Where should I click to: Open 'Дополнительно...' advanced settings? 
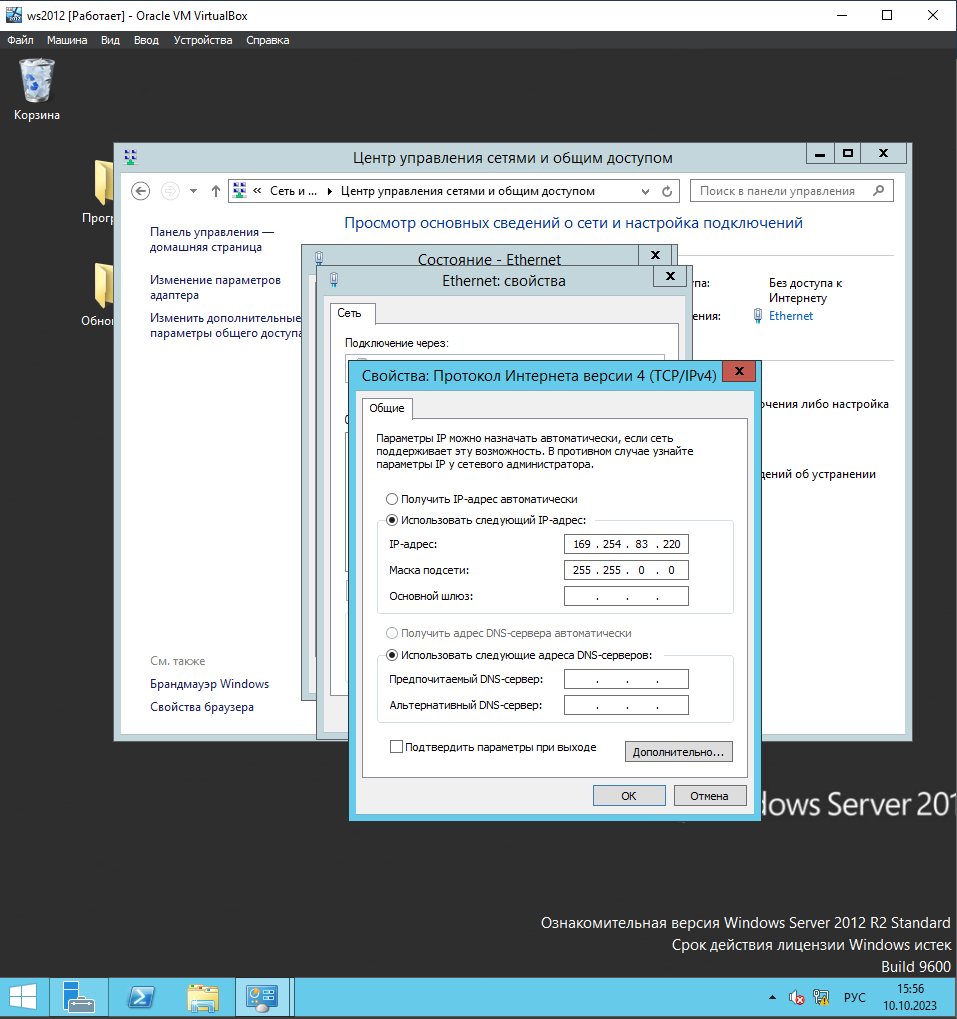[678, 752]
